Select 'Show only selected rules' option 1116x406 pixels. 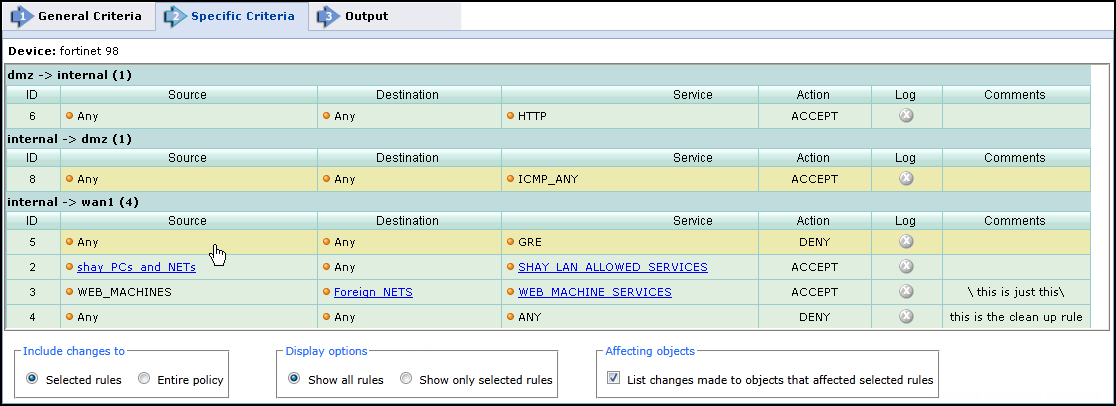pyautogui.click(x=406, y=380)
